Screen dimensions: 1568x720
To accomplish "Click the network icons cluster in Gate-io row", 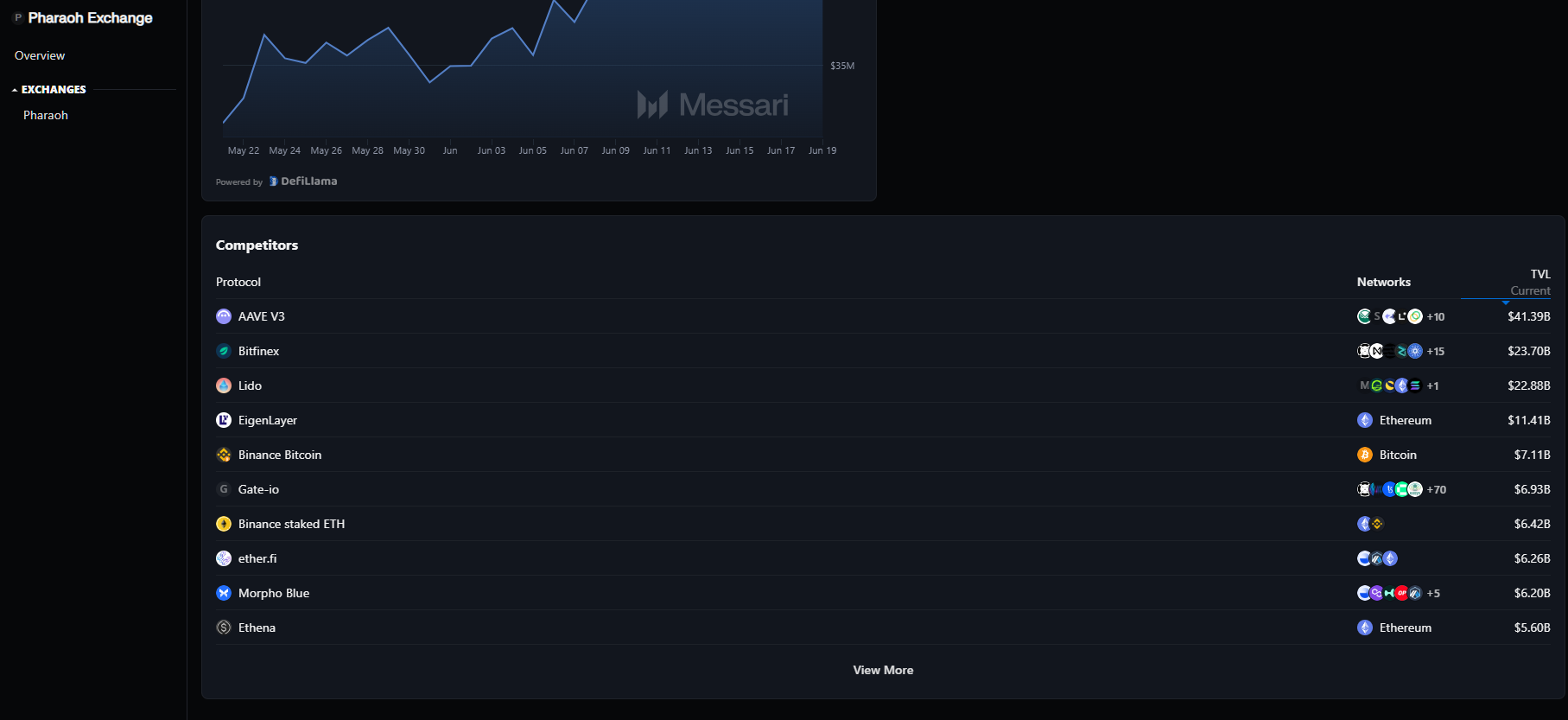I will coord(1390,489).
